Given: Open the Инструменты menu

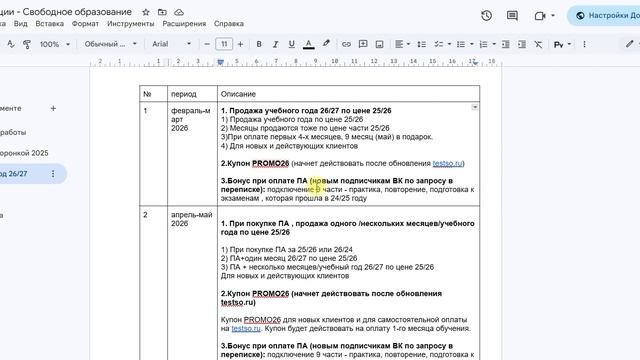Looking at the screenshot, I should [x=131, y=24].
